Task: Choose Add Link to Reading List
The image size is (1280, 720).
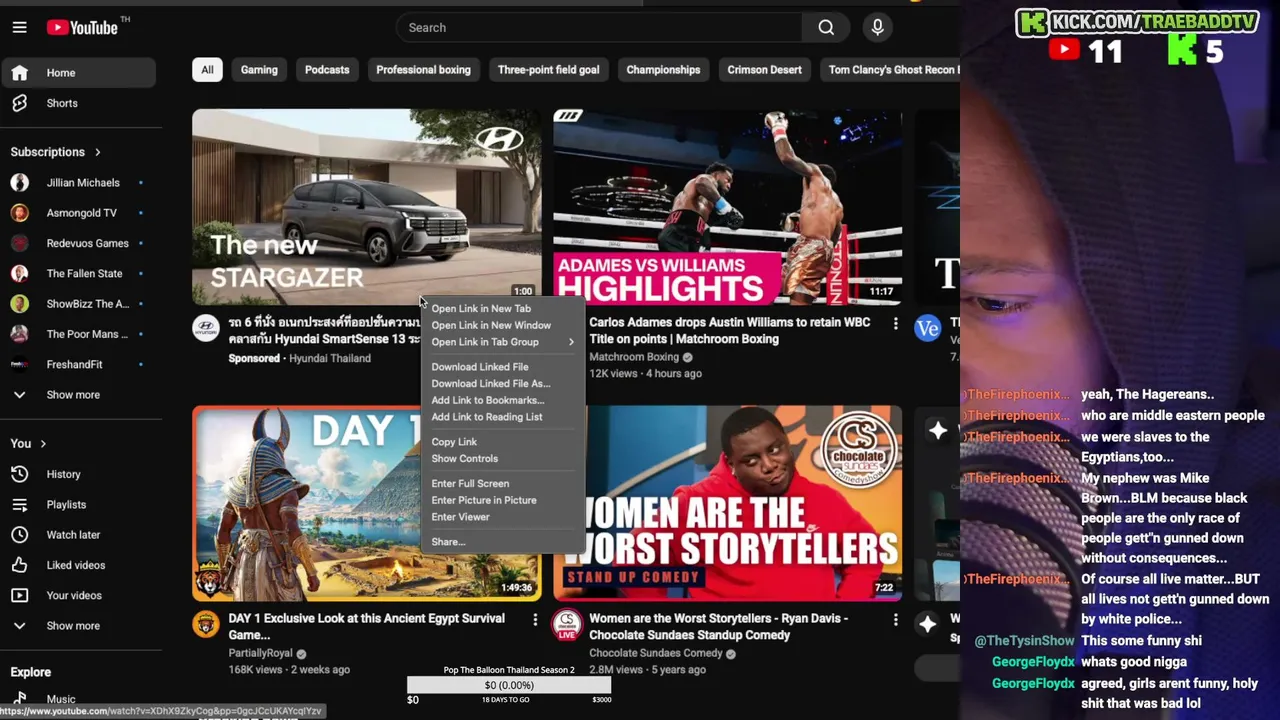Action: point(503,417)
